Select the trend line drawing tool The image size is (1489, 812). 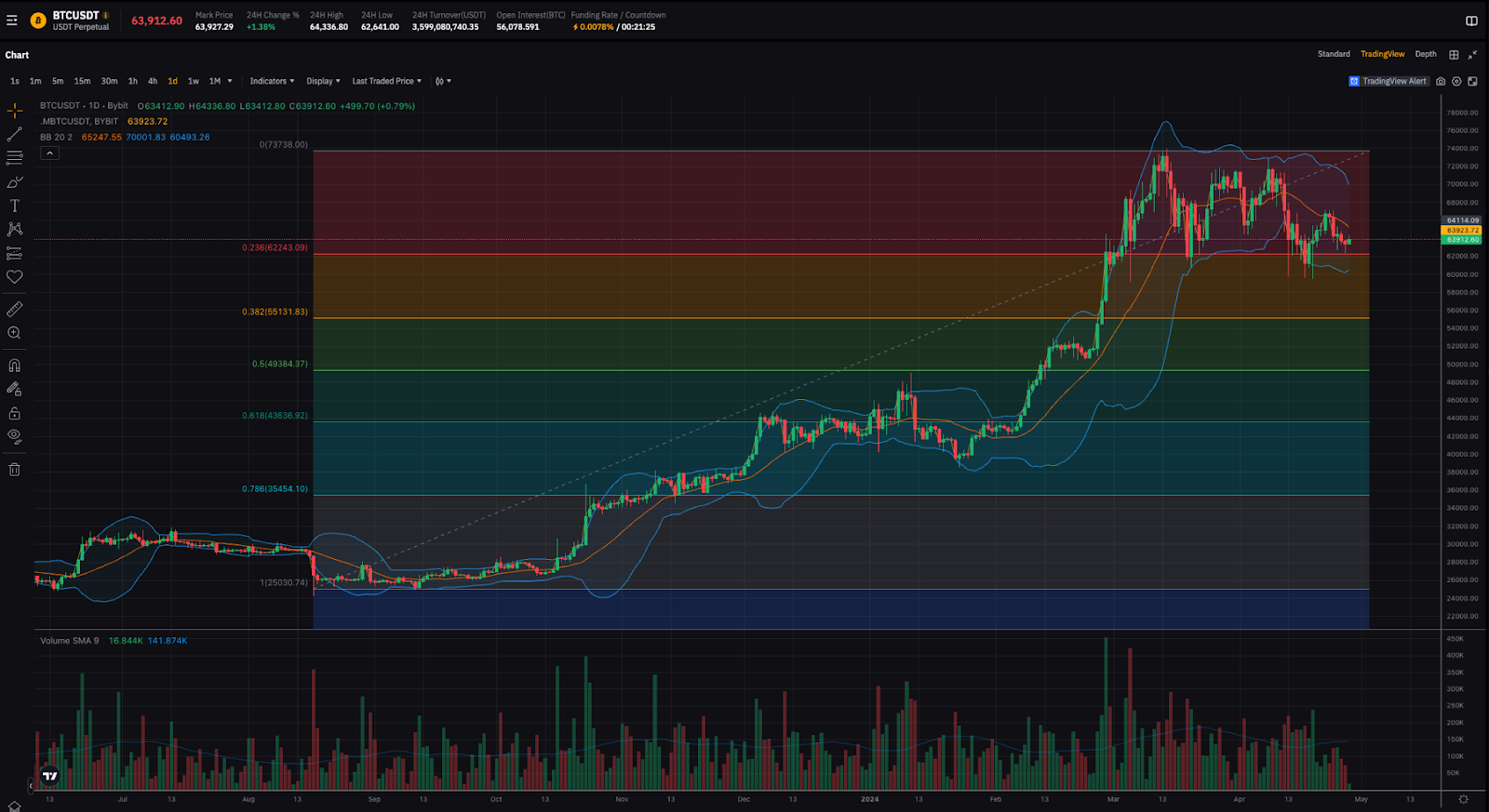[x=14, y=135]
